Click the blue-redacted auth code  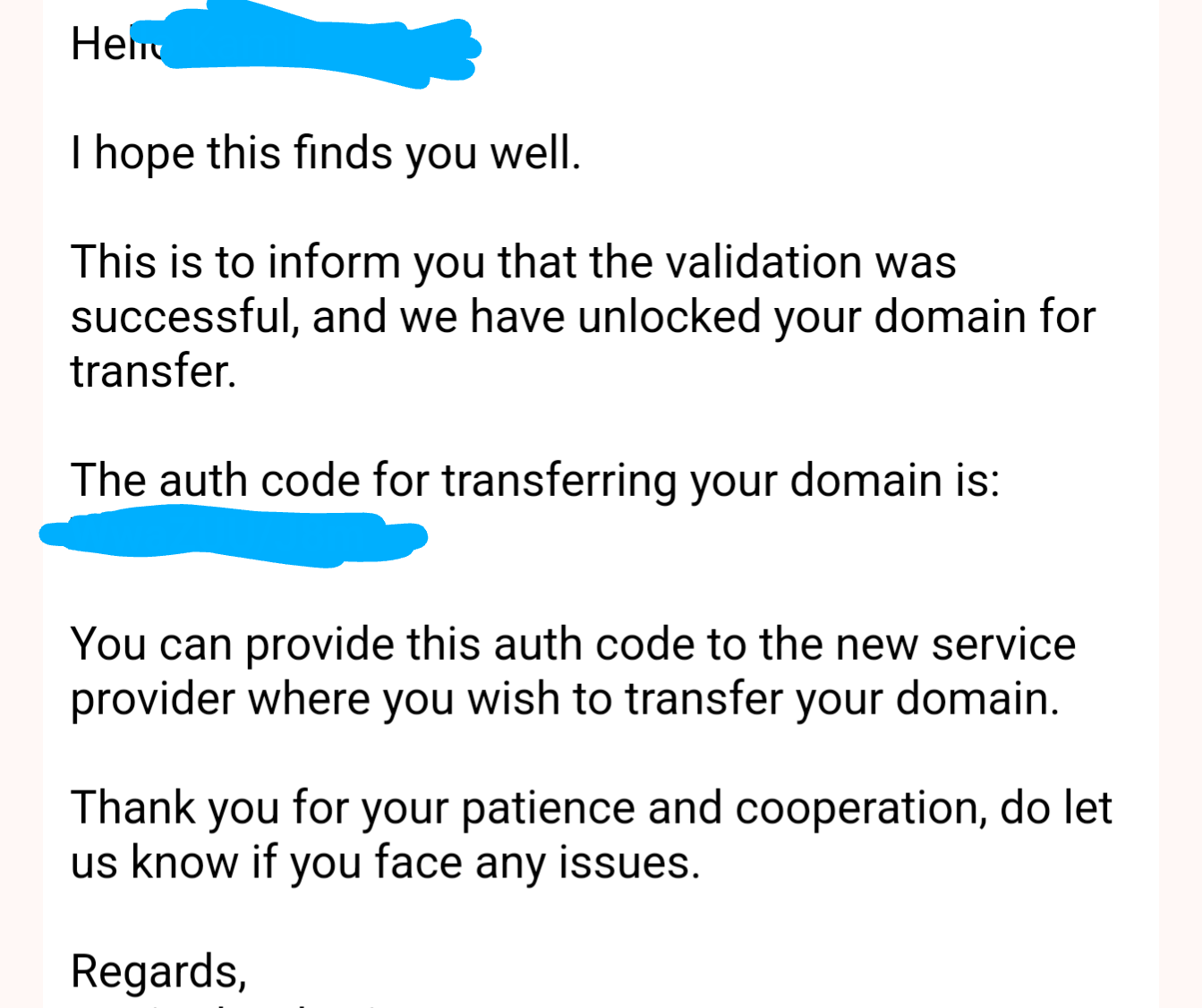coord(233,535)
